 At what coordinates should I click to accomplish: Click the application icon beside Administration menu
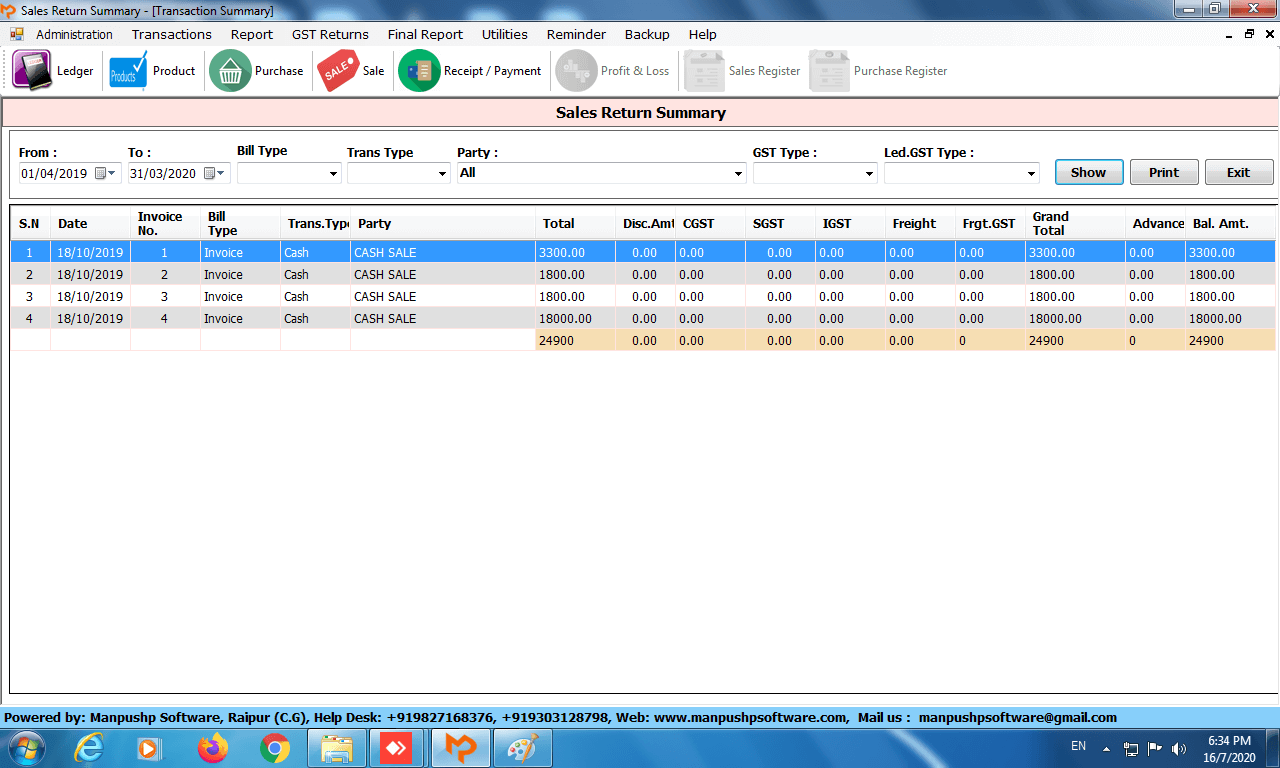17,34
